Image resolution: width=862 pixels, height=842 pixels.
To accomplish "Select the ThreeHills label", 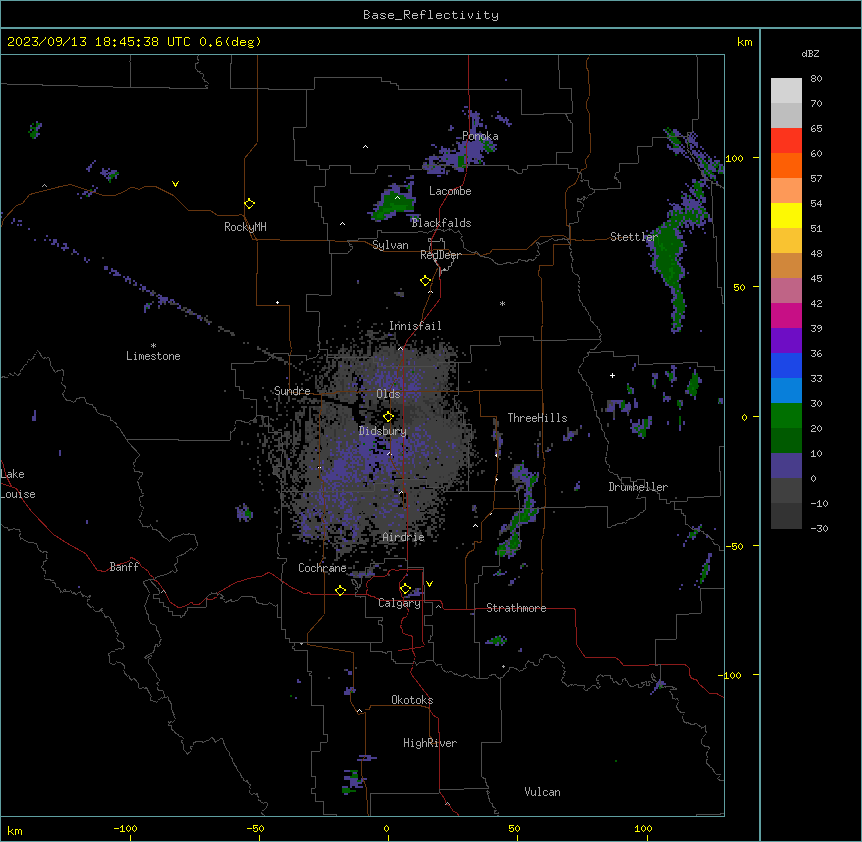I will (x=537, y=418).
